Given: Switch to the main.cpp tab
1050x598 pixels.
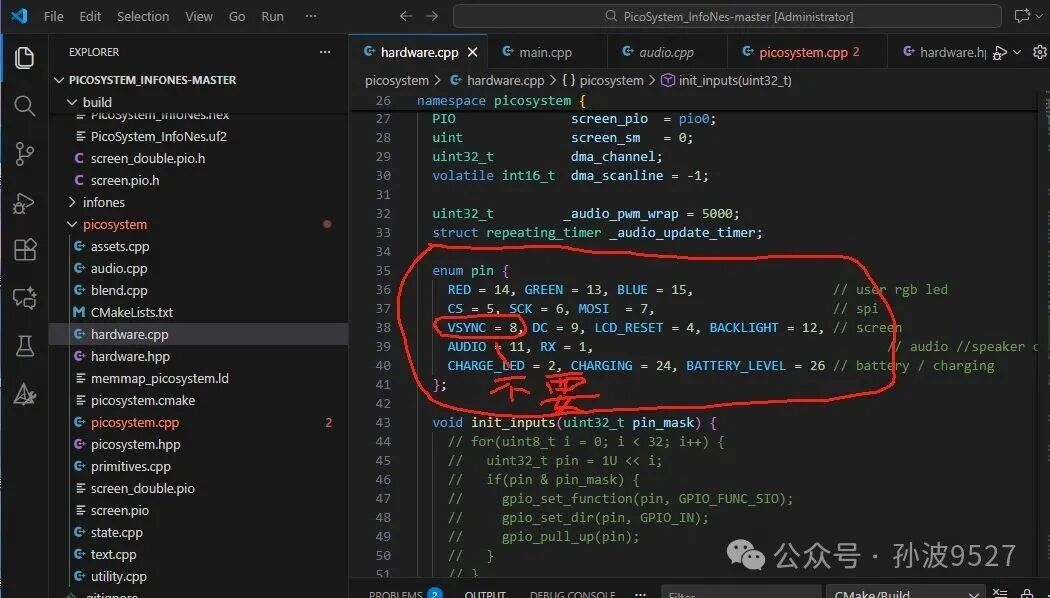Looking at the screenshot, I should point(546,52).
